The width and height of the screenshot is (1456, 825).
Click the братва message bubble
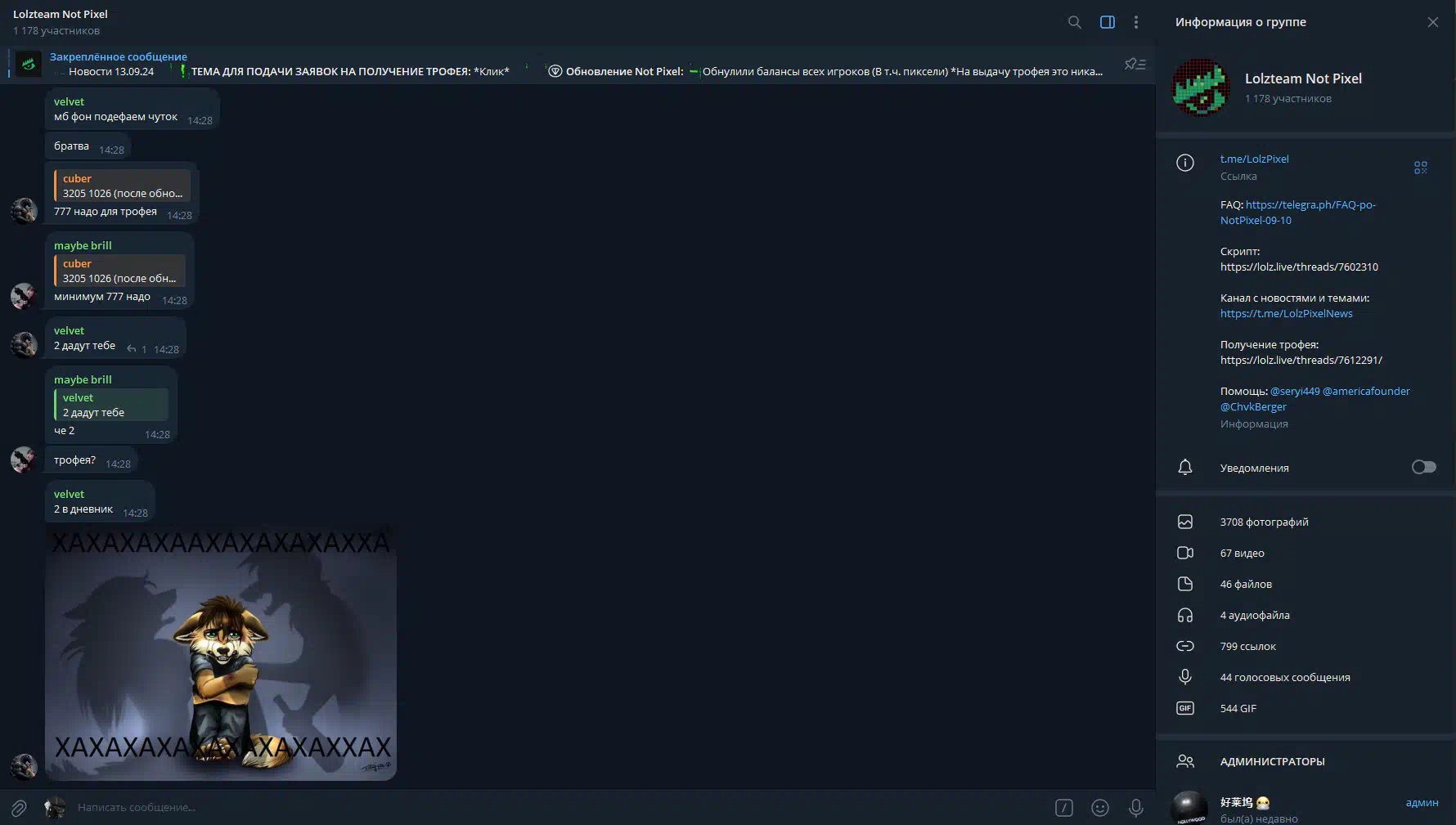pyautogui.click(x=88, y=146)
